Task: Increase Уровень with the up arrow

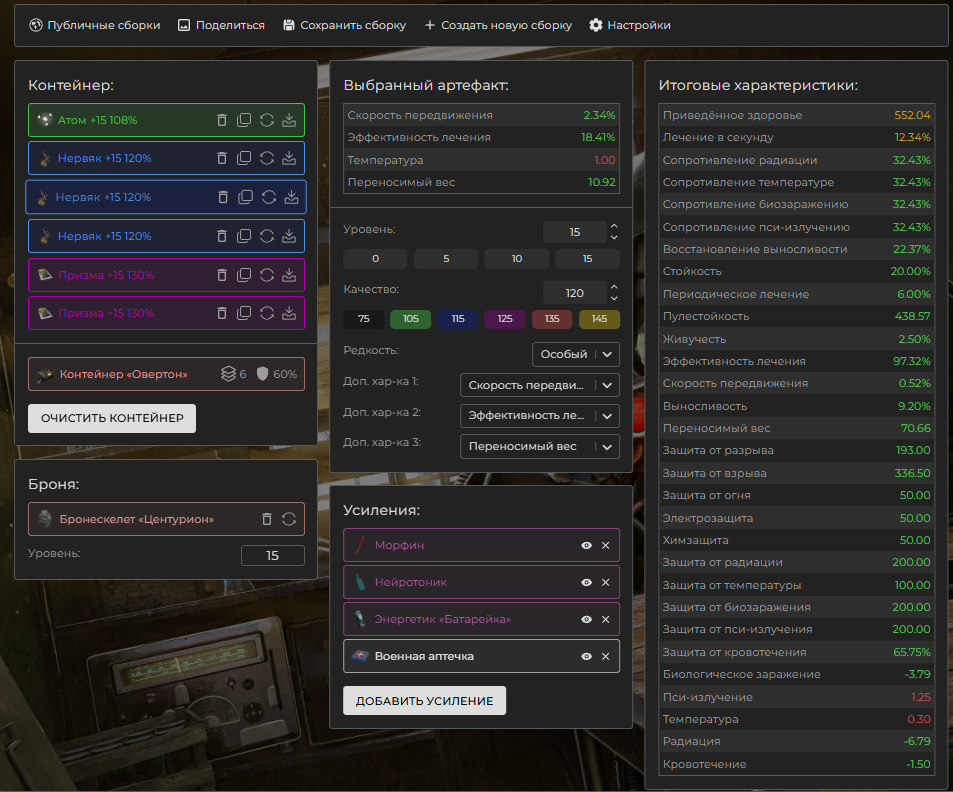Action: (614, 227)
